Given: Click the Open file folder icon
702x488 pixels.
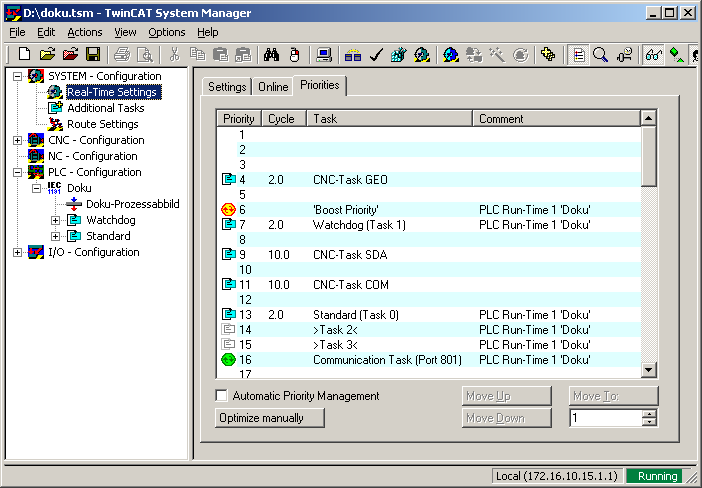Looking at the screenshot, I should 47,55.
